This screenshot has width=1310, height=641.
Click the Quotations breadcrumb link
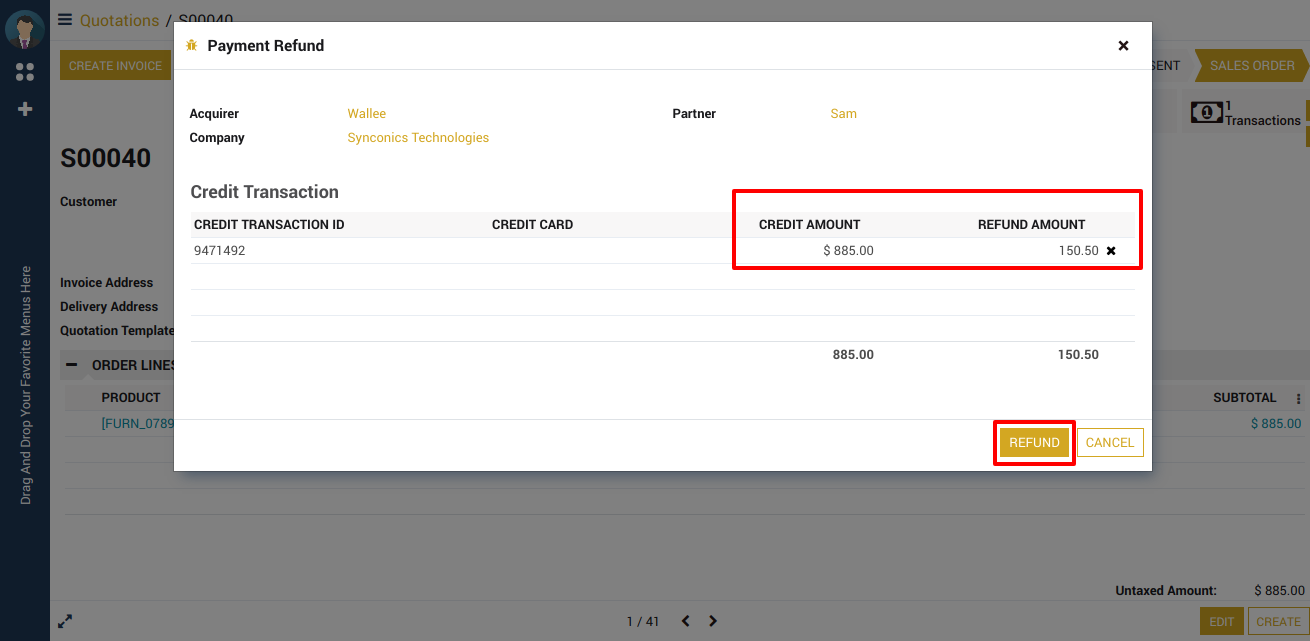(x=119, y=20)
